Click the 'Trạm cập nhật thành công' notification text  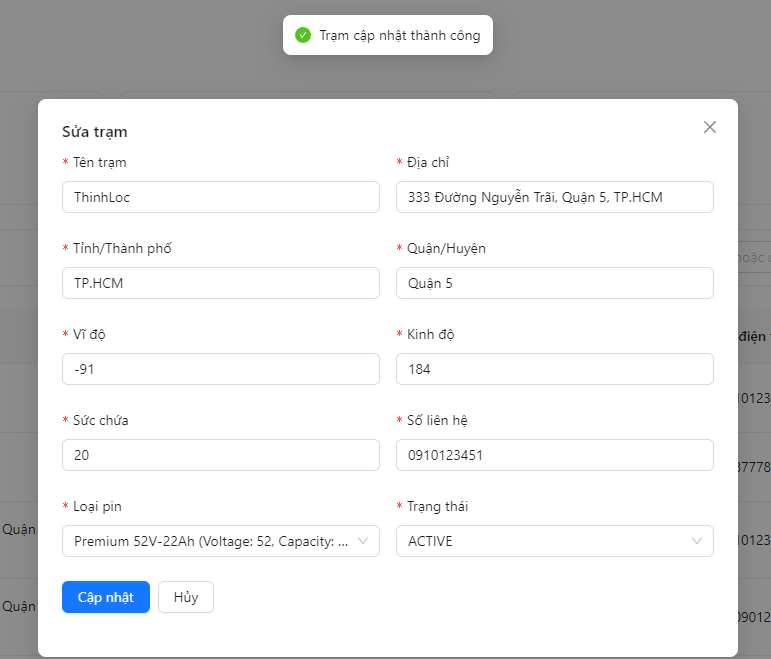(x=399, y=35)
